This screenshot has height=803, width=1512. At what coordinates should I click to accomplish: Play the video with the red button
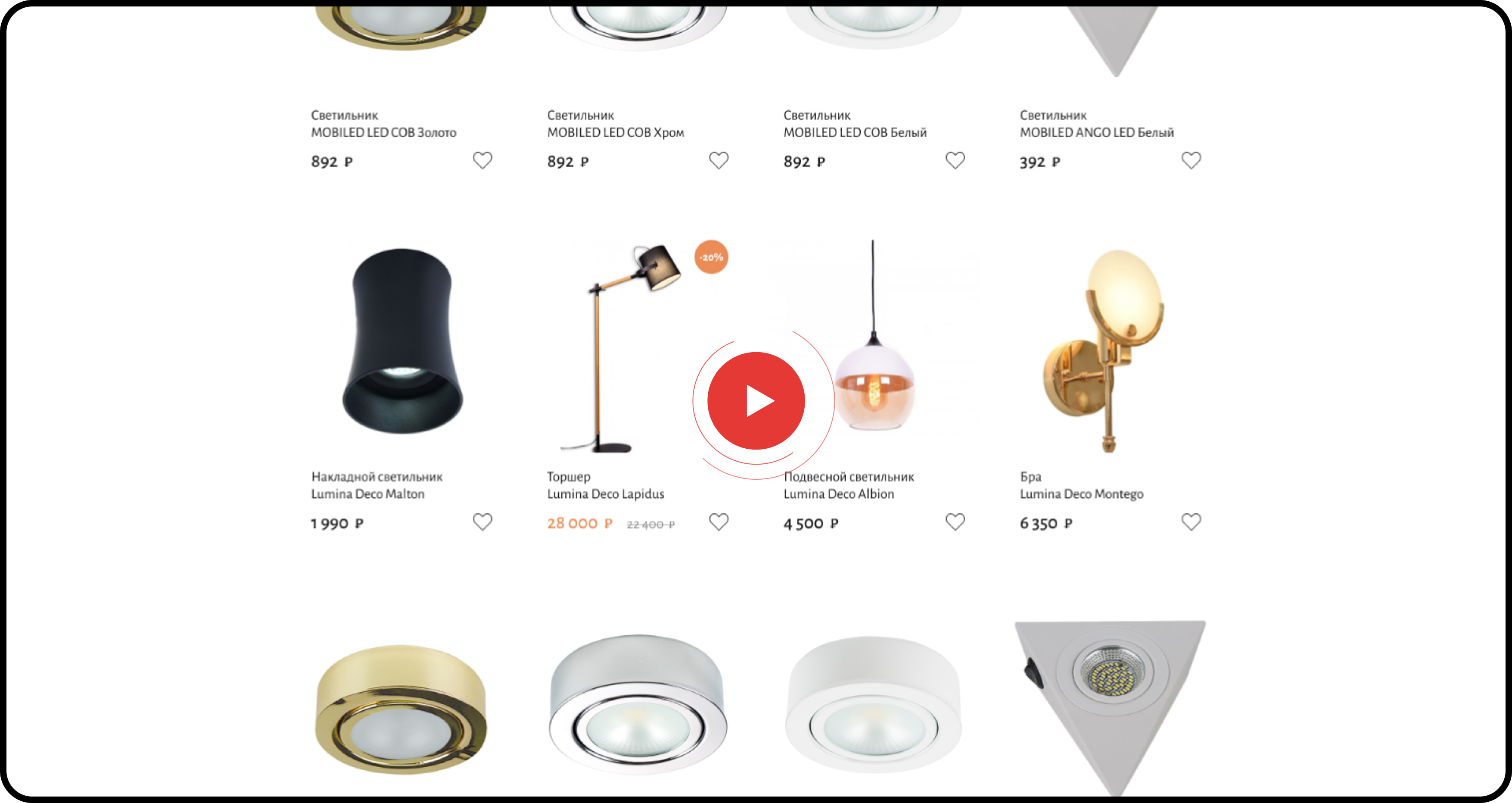pyautogui.click(x=756, y=400)
